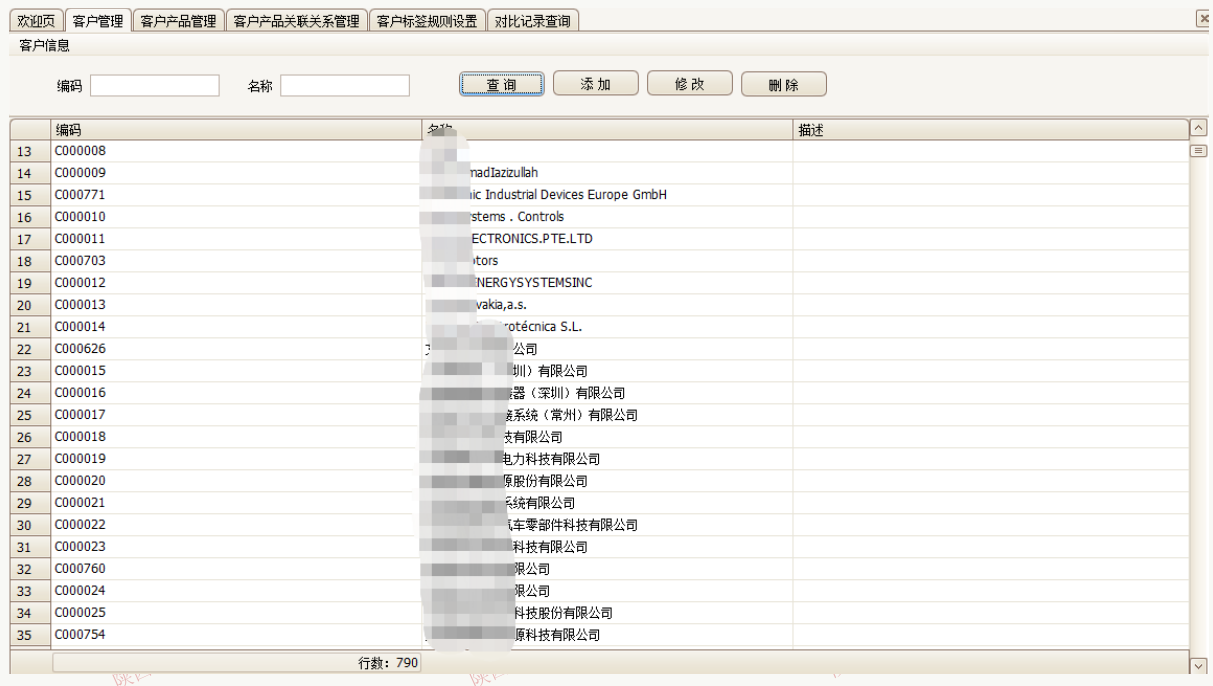The width and height of the screenshot is (1213, 686).
Task: Click the 添加 button
Action: (x=596, y=85)
